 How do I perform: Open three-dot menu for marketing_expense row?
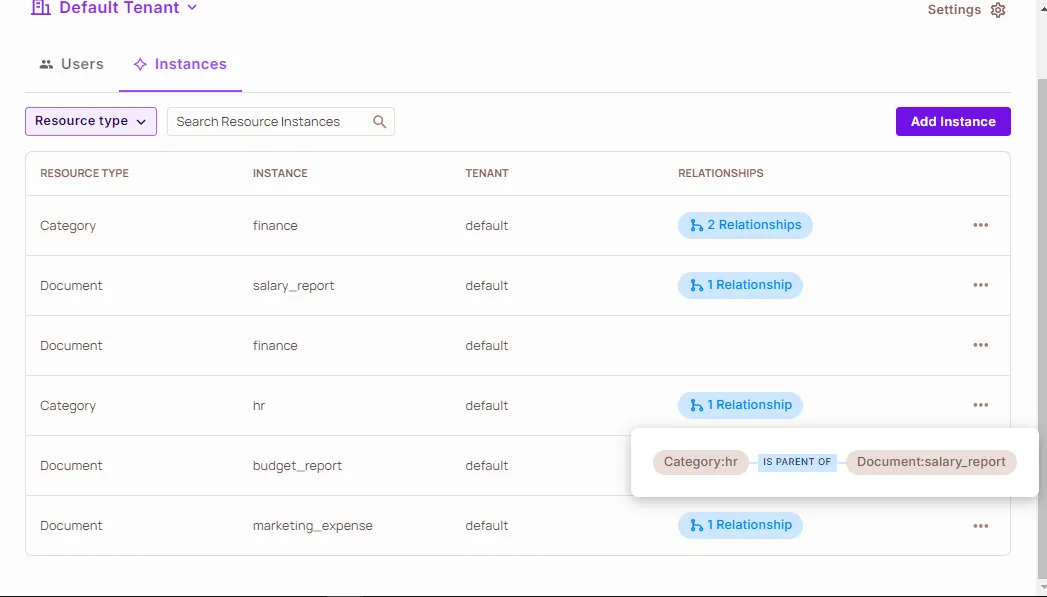click(980, 525)
